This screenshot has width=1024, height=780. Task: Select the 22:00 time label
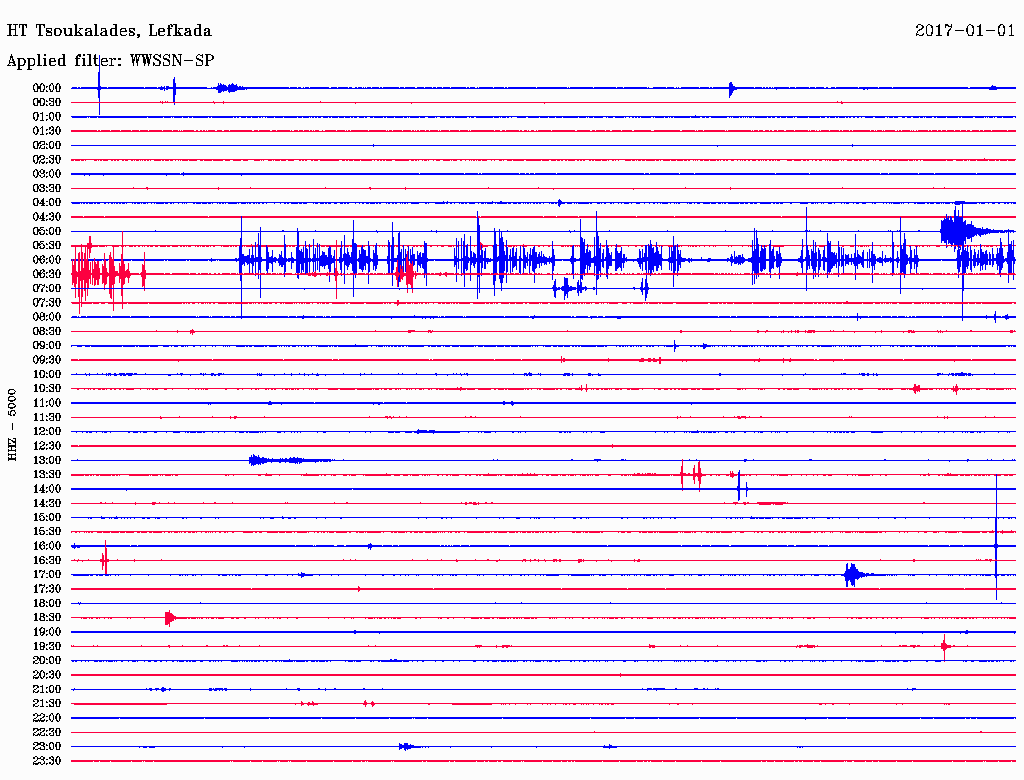[x=46, y=719]
